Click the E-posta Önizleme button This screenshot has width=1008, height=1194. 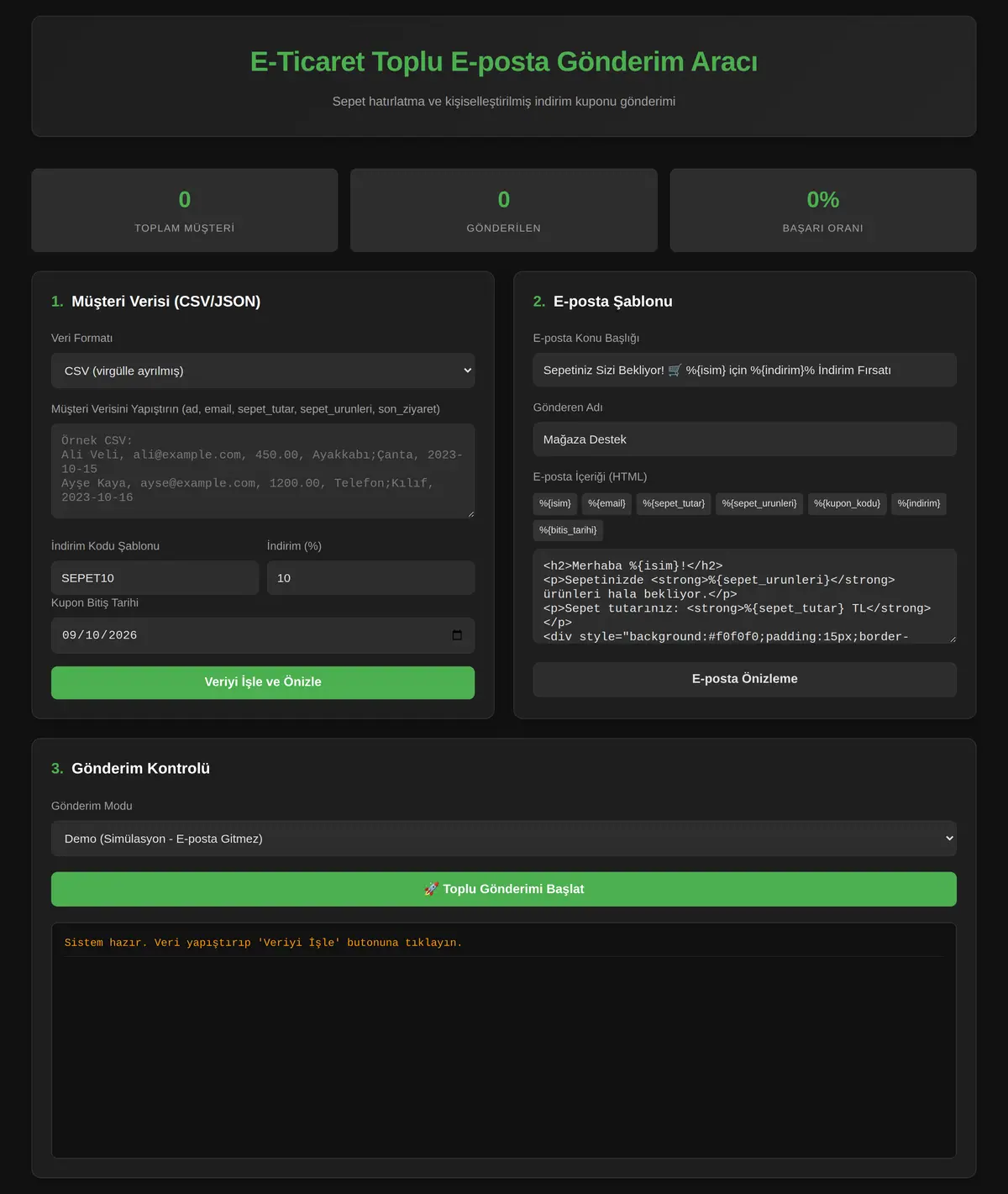(x=744, y=679)
